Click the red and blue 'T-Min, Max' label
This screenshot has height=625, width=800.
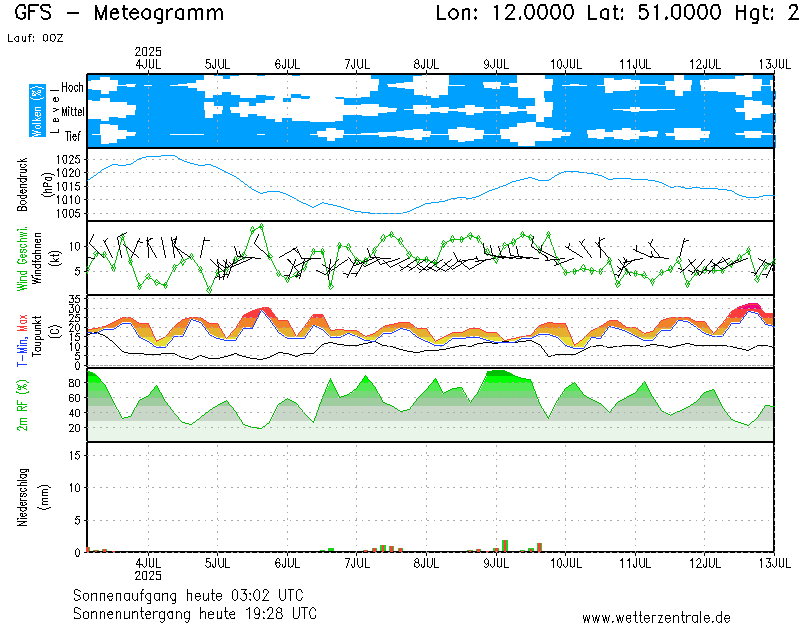22,340
